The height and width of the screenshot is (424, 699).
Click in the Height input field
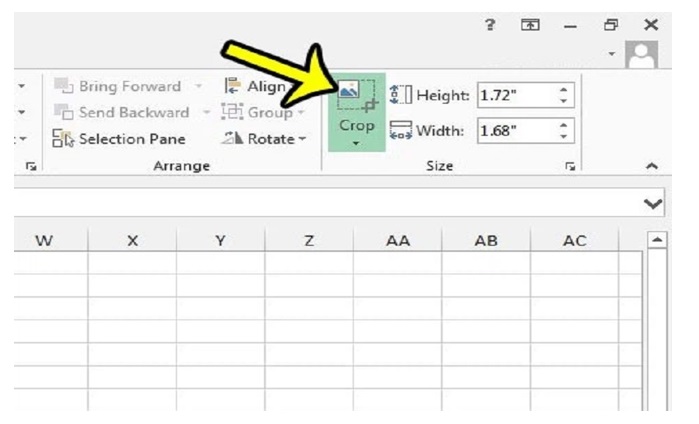pos(514,96)
